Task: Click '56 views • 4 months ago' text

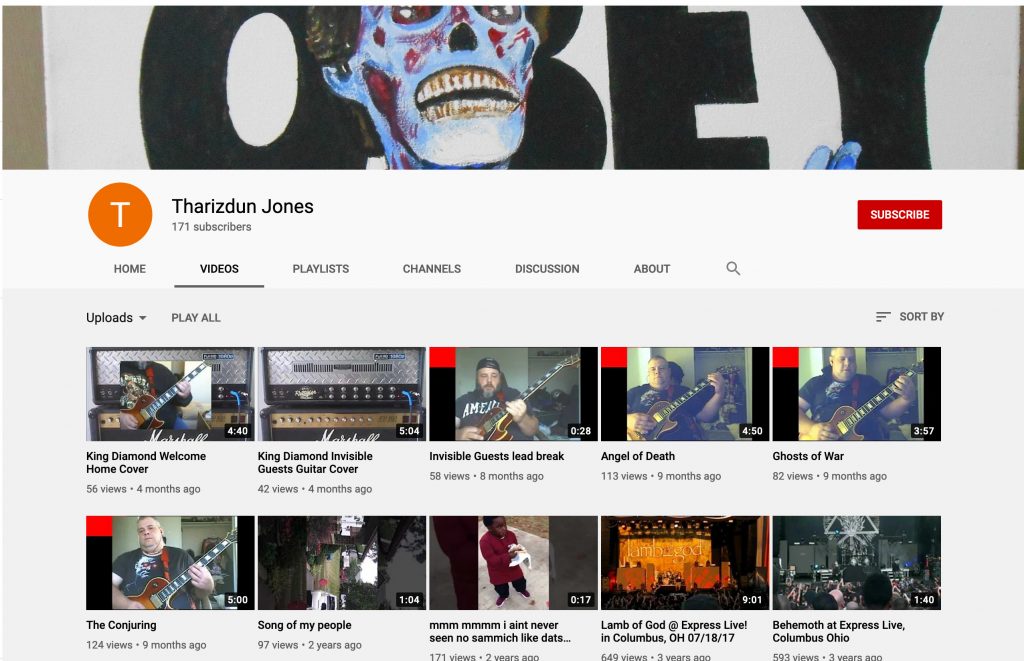Action: tap(143, 489)
